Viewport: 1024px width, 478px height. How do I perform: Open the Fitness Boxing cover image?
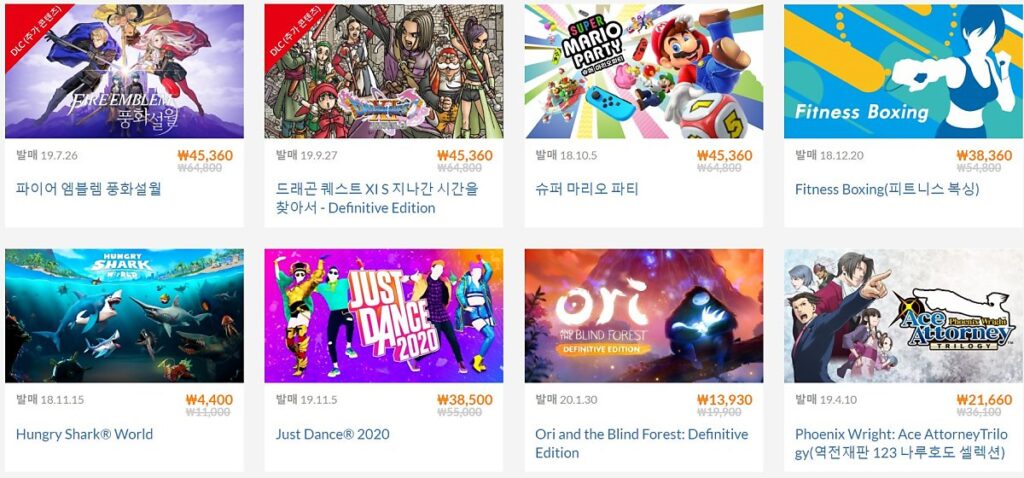coord(904,71)
